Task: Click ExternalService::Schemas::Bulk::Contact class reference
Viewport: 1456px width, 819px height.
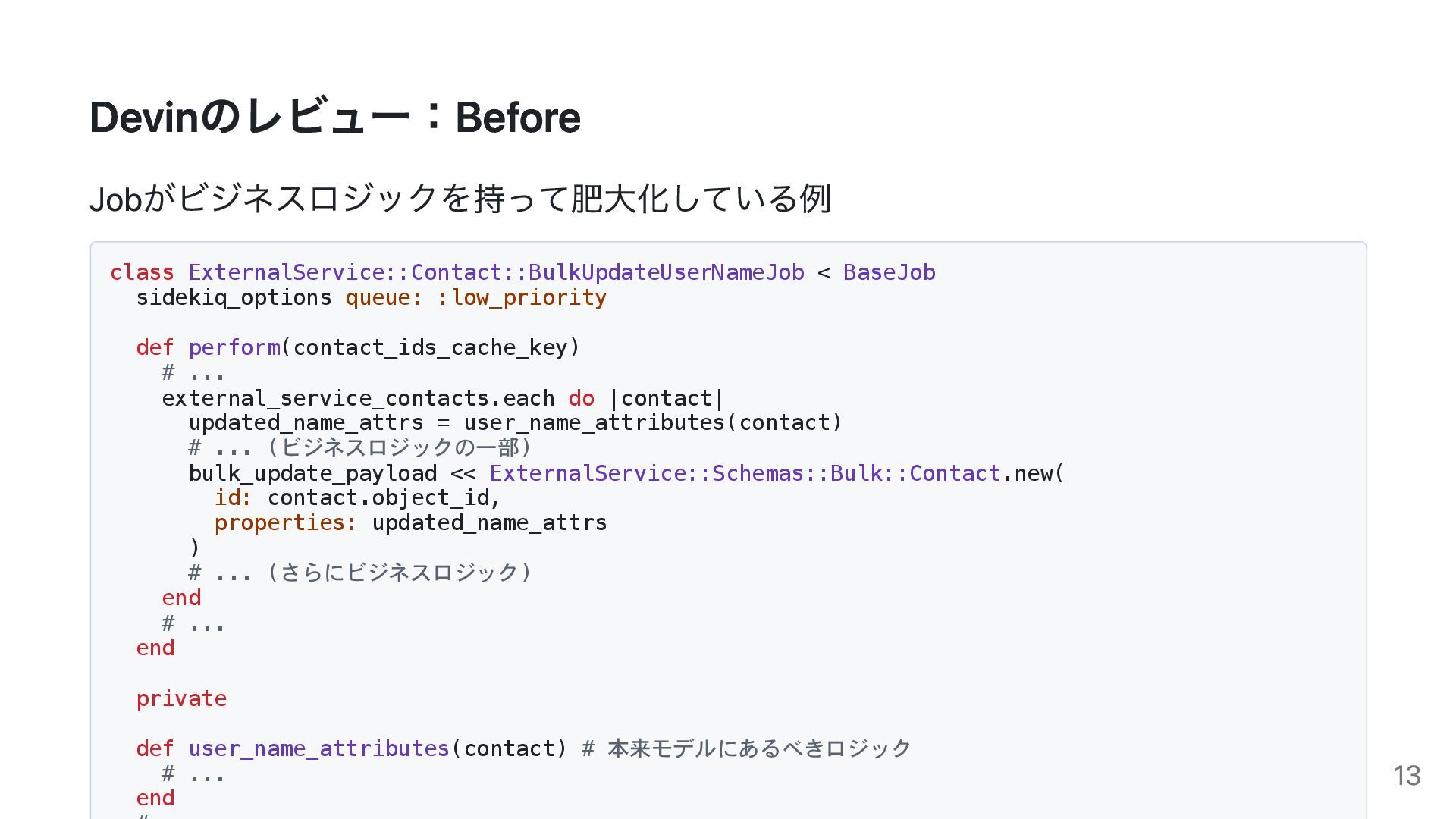Action: (x=745, y=473)
